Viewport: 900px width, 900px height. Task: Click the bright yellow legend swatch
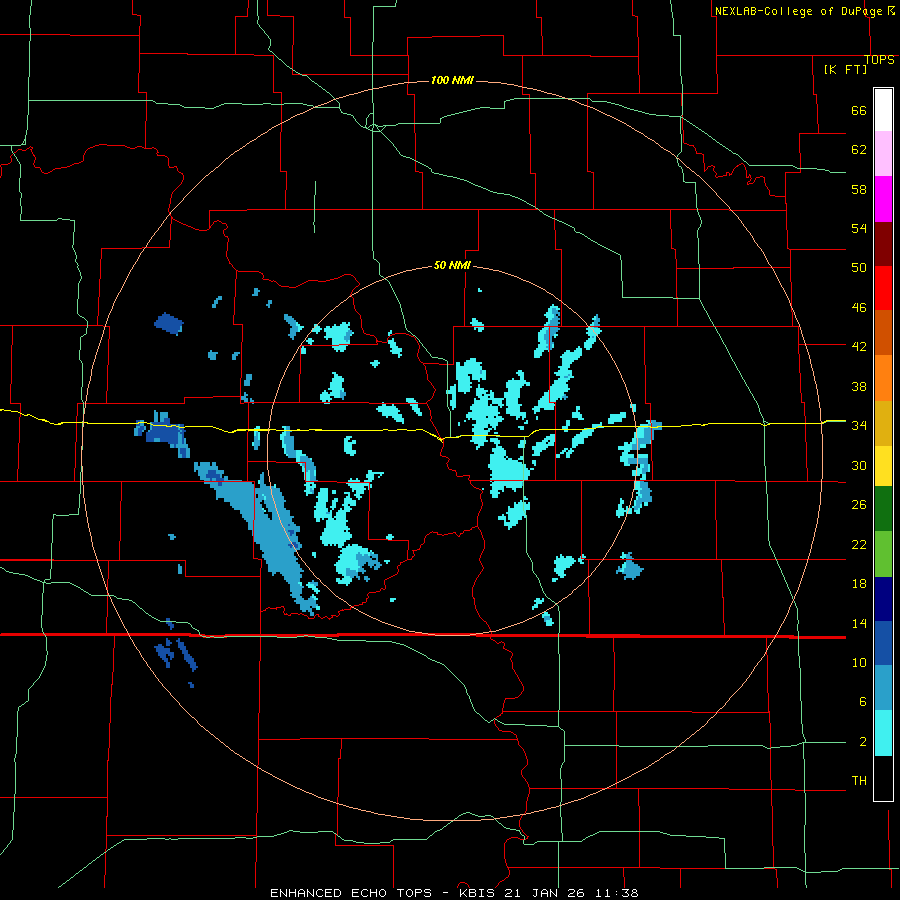coord(883,466)
